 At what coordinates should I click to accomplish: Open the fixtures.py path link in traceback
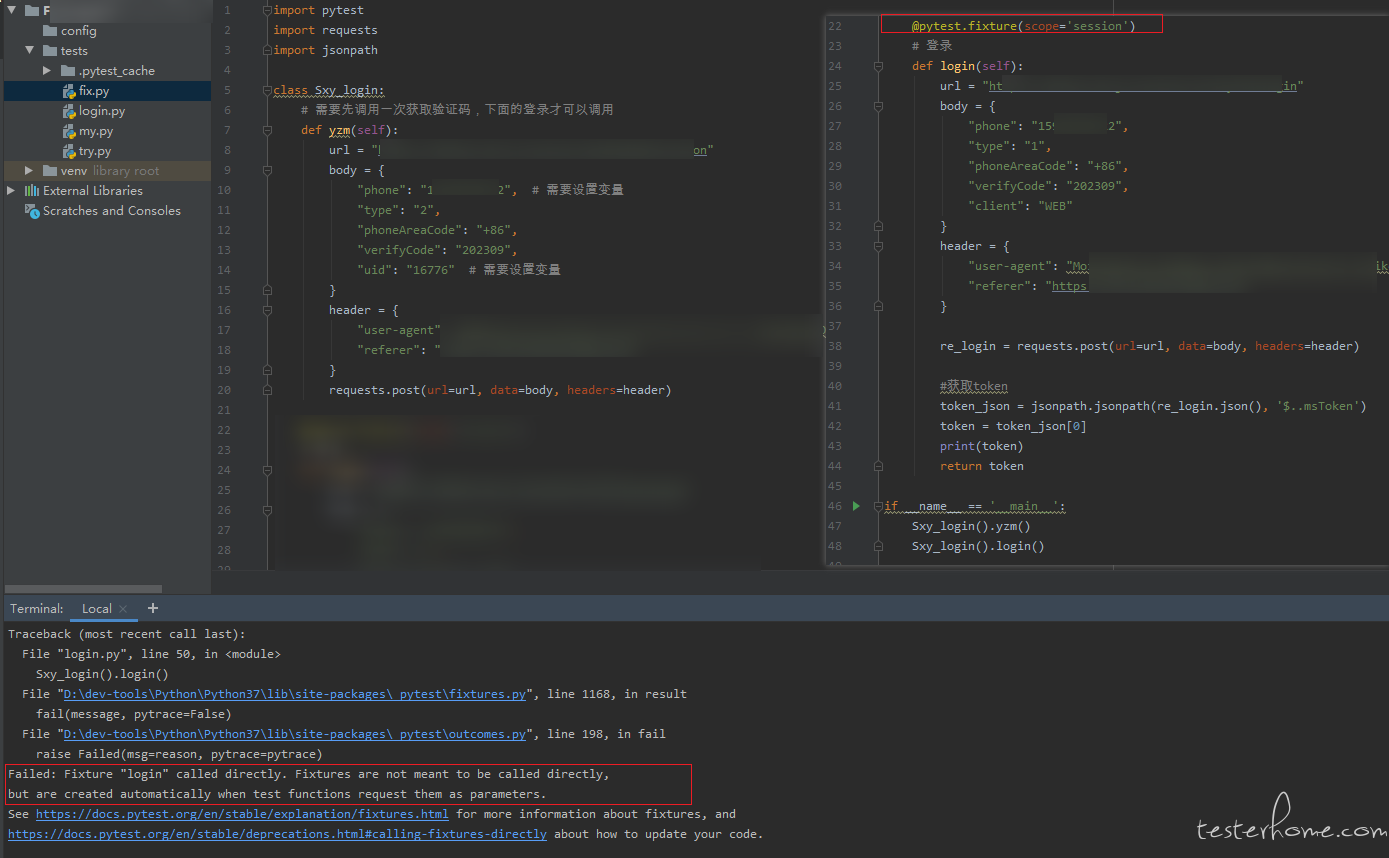(x=295, y=694)
